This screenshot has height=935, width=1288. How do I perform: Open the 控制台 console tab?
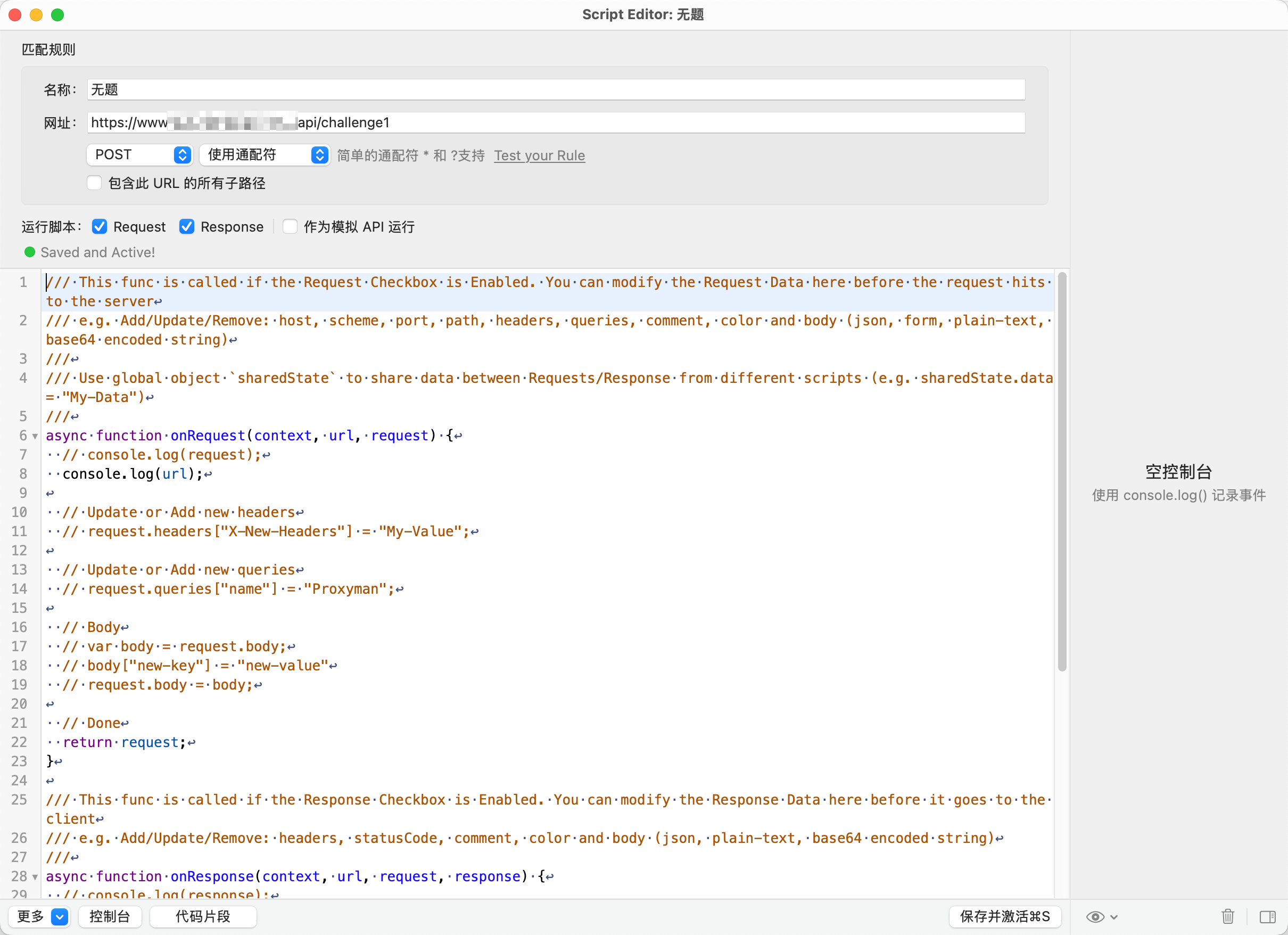[110, 916]
